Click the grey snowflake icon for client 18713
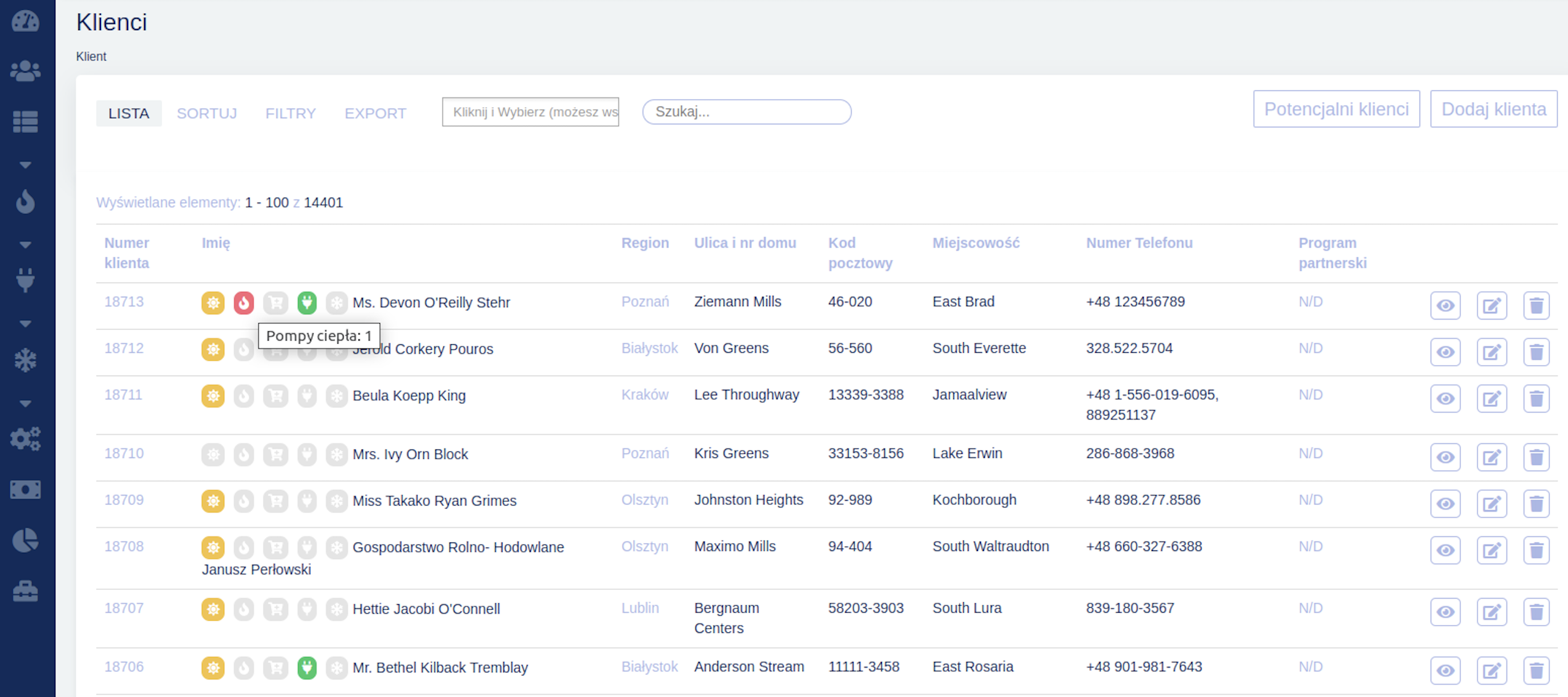Viewport: 1568px width, 697px height. 337,303
